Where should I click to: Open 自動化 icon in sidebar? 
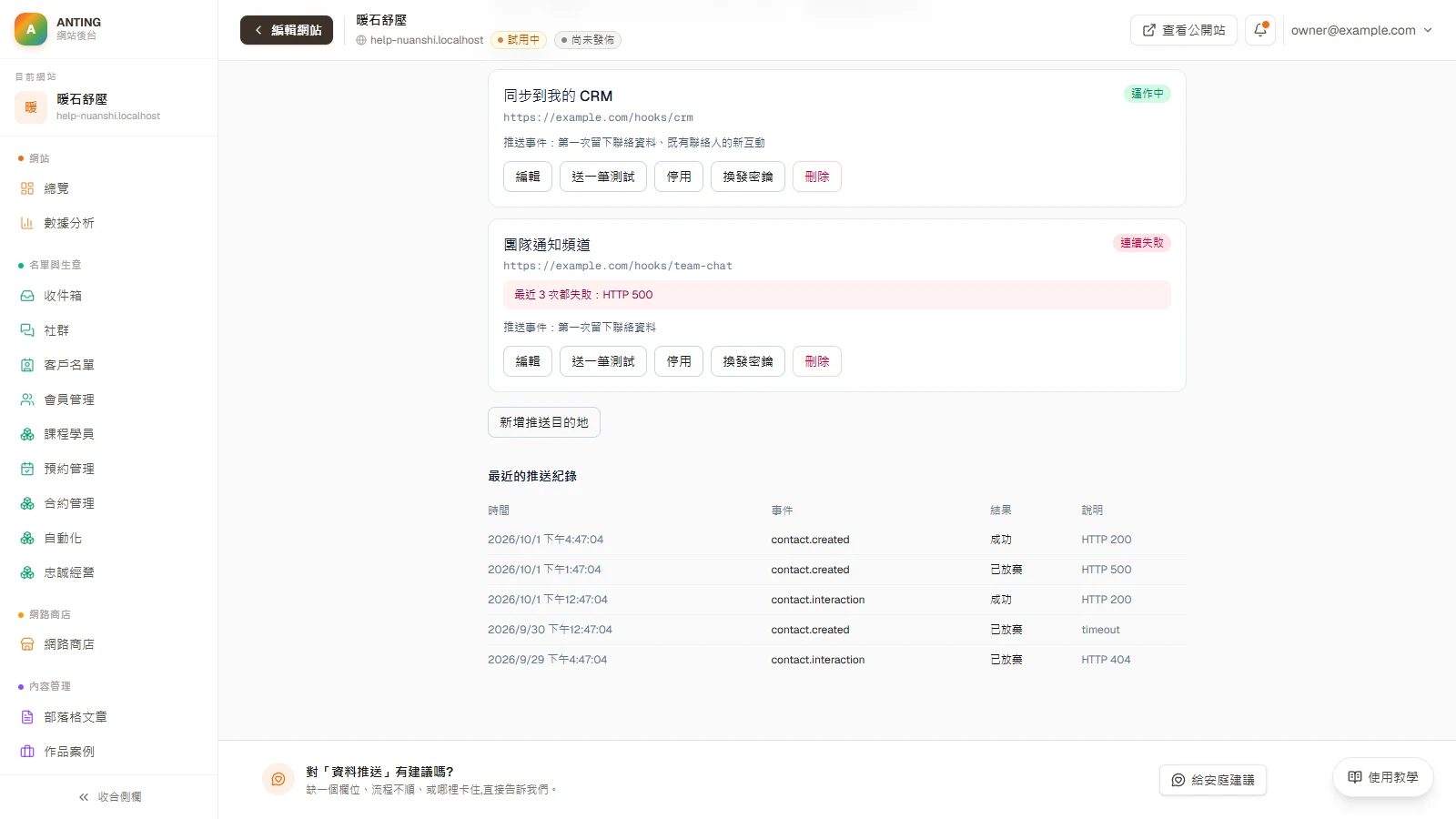27,539
